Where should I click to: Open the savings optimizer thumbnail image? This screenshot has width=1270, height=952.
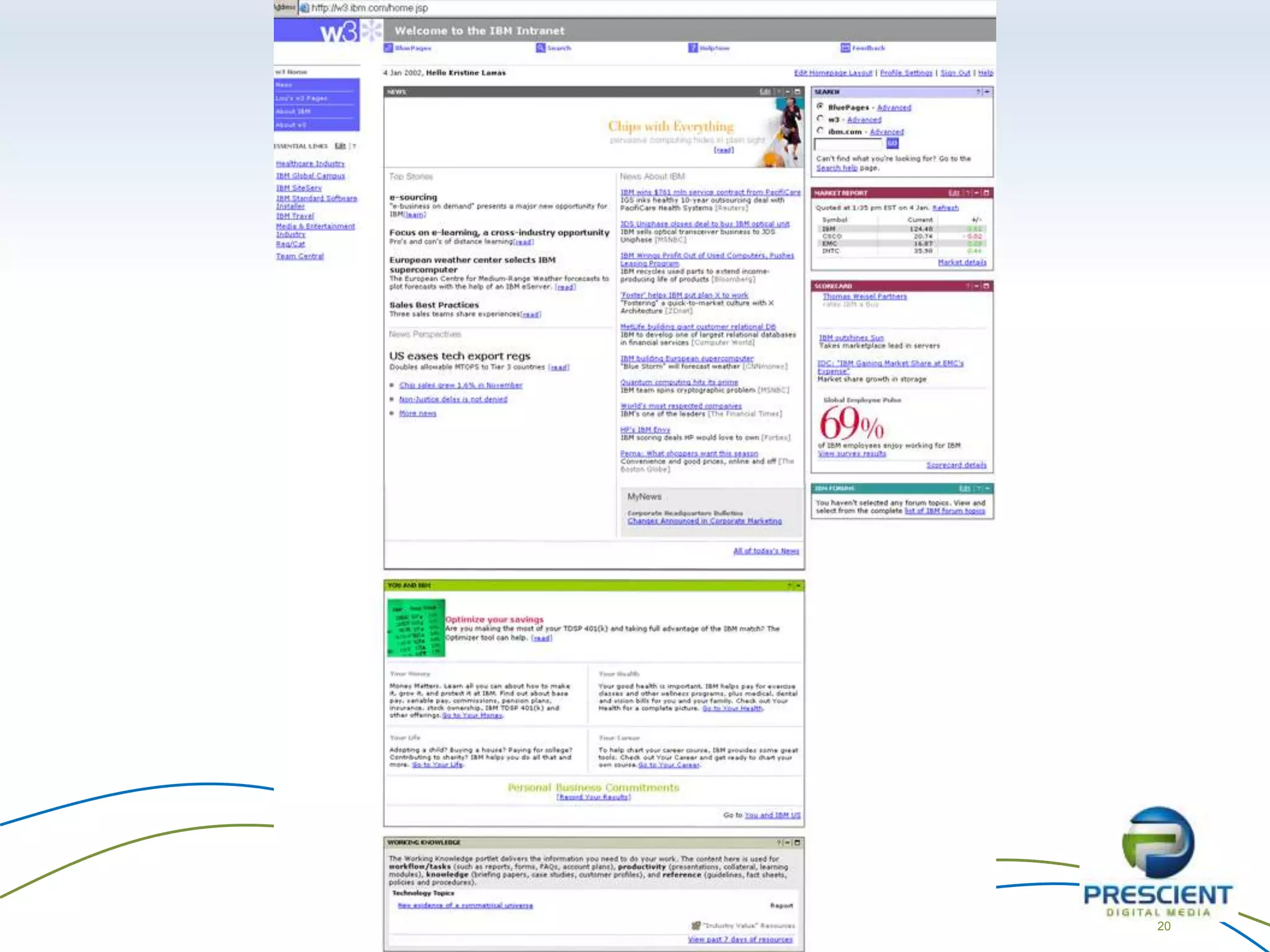pos(416,628)
